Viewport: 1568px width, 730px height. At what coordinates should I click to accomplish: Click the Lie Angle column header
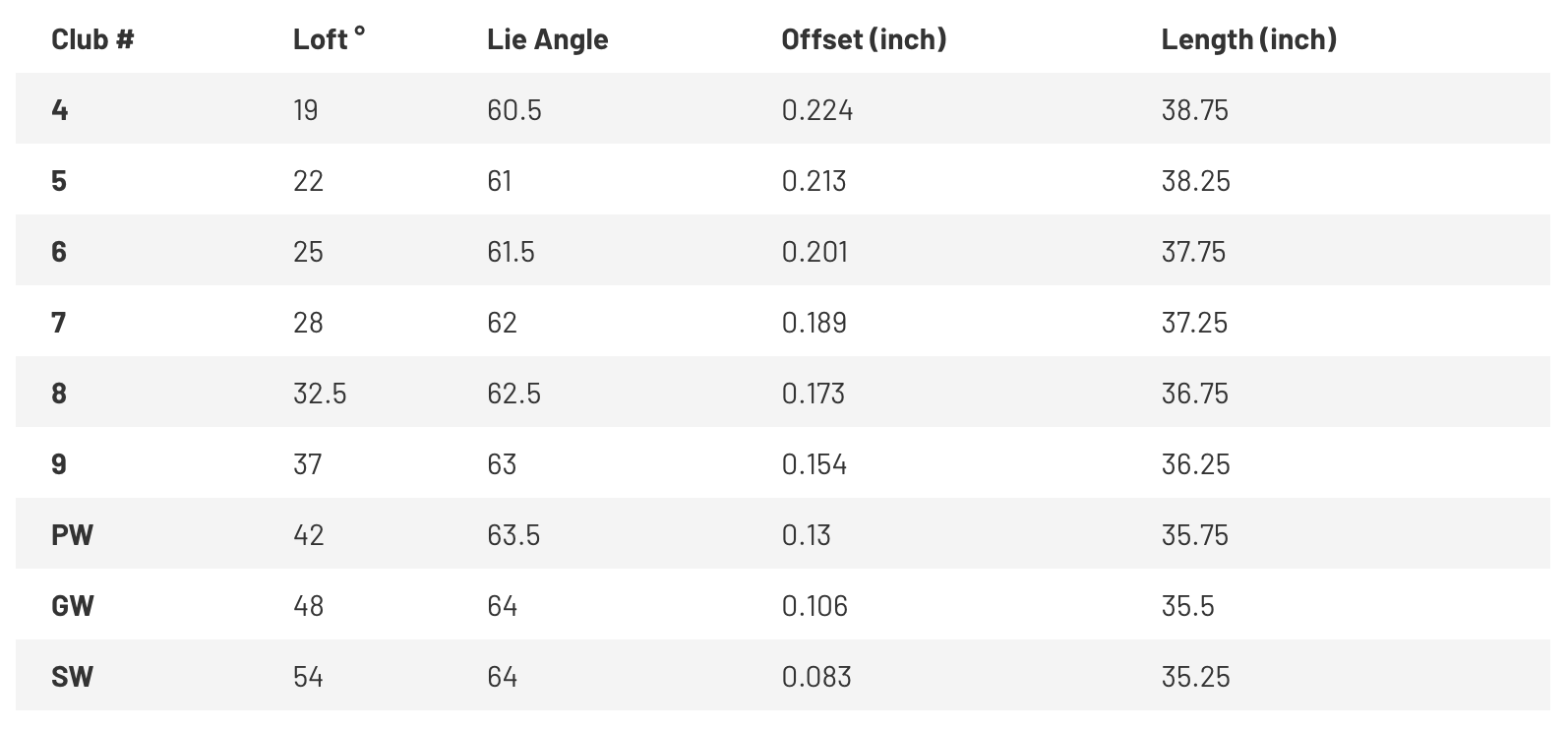(x=547, y=39)
